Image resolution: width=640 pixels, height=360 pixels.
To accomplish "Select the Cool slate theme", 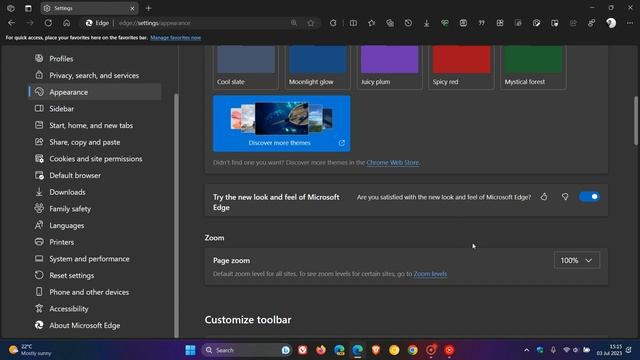I will pos(246,67).
